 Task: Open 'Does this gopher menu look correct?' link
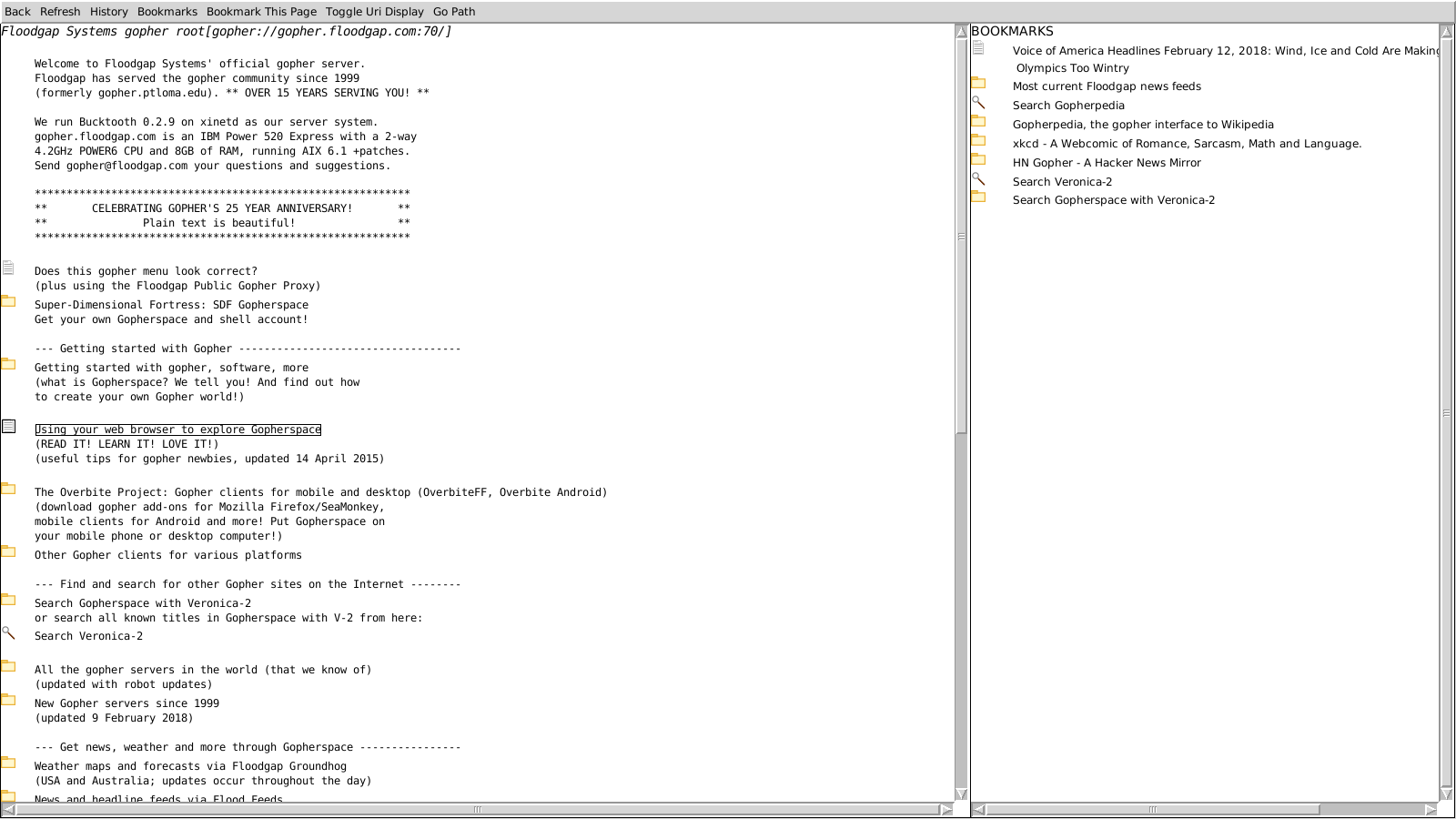(x=146, y=271)
